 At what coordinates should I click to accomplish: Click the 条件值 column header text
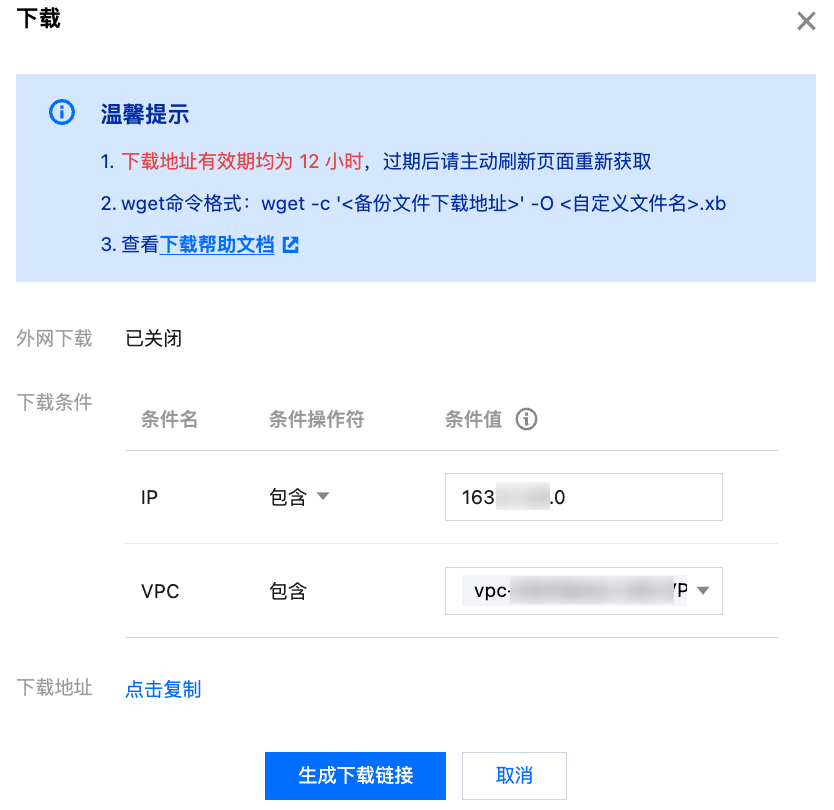click(x=473, y=419)
